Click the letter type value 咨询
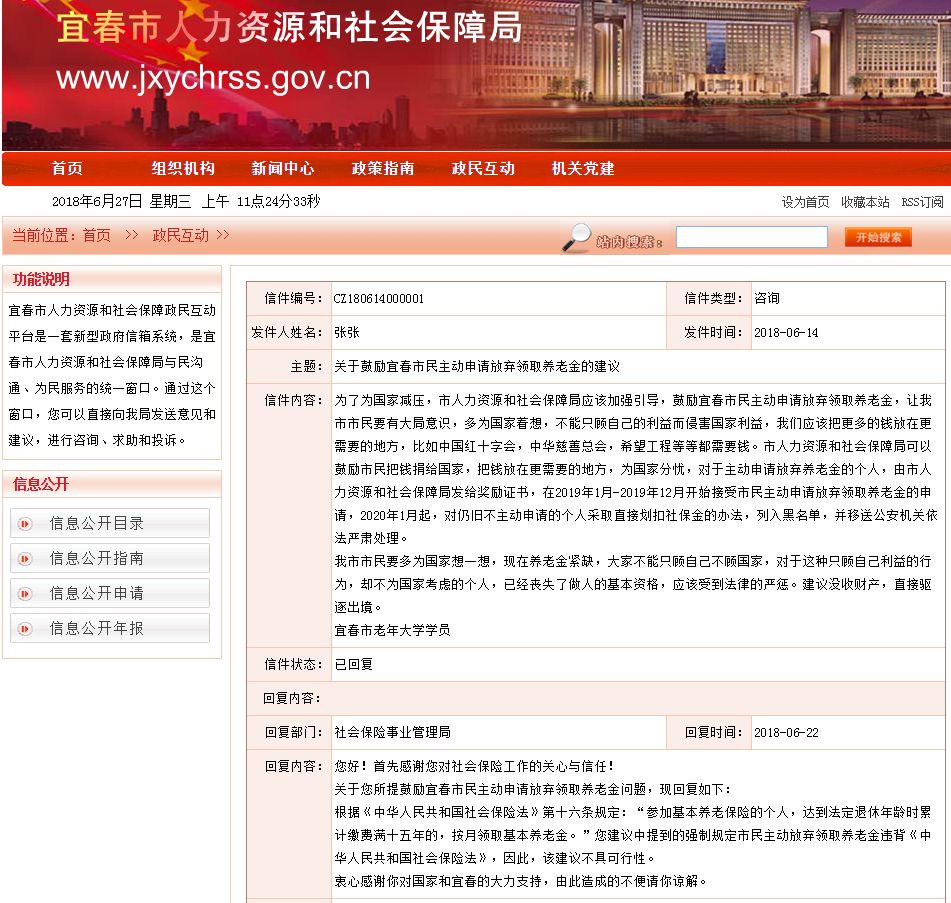 coord(767,298)
